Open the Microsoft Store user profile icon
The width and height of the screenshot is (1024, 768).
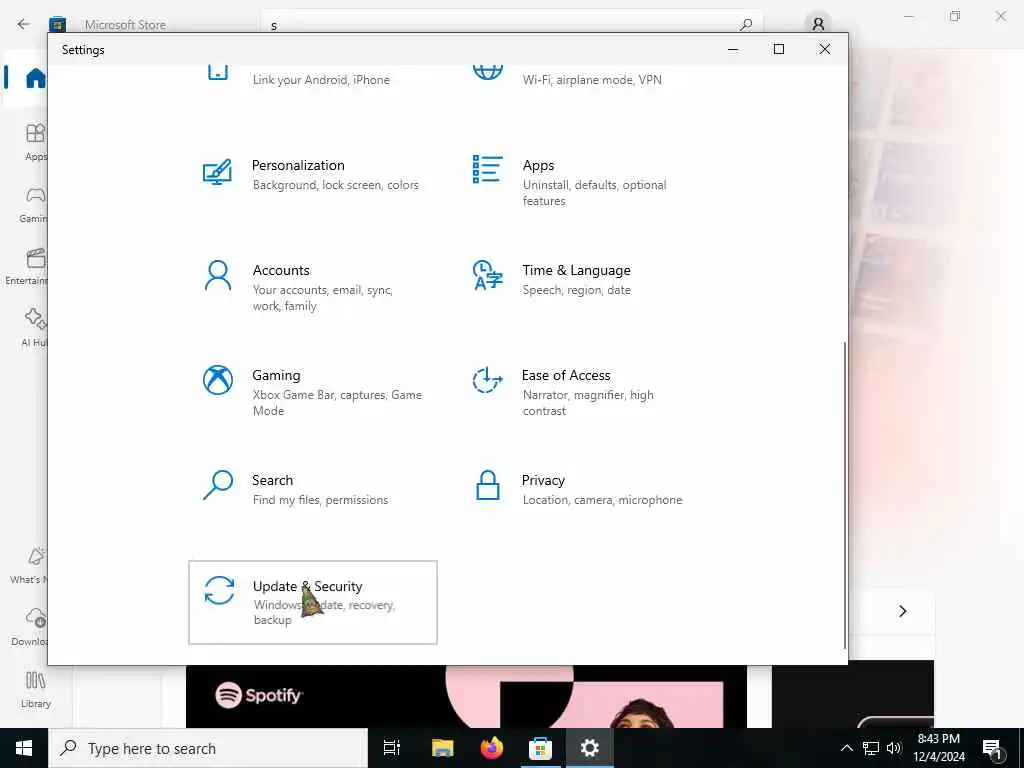click(x=818, y=25)
